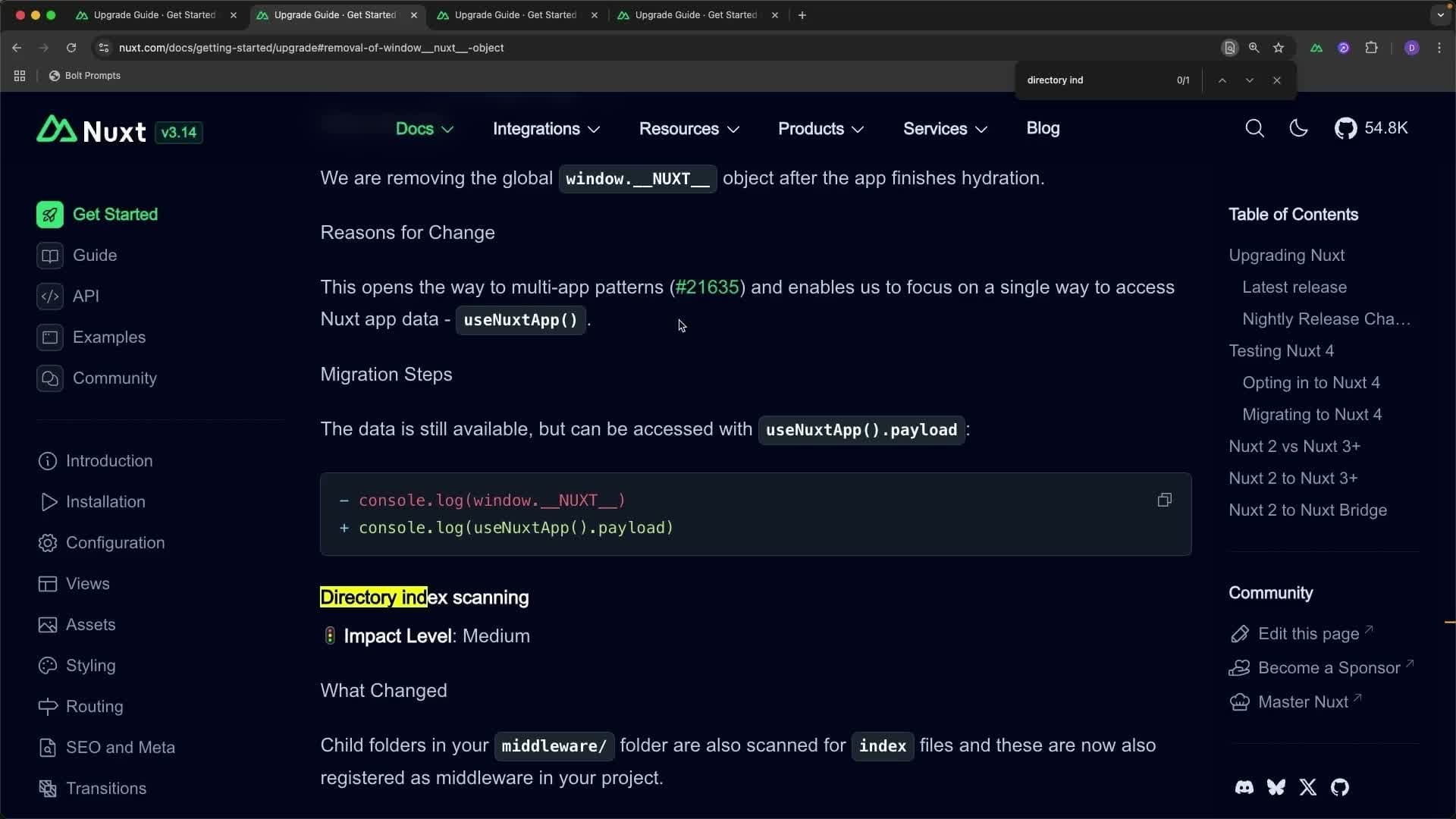Open Routing in sidebar
Image resolution: width=1456 pixels, height=819 pixels.
pyautogui.click(x=80, y=707)
